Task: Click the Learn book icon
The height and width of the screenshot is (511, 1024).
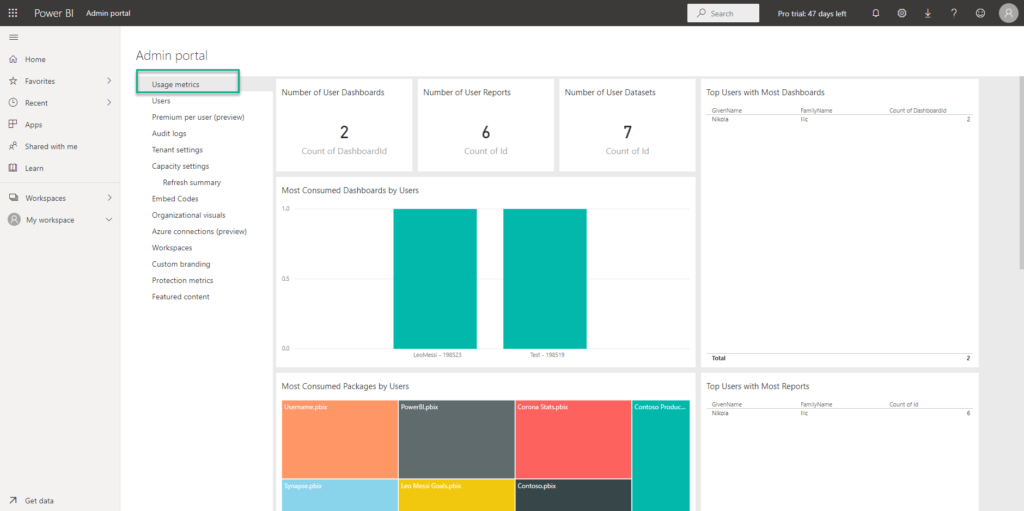Action: pos(13,168)
